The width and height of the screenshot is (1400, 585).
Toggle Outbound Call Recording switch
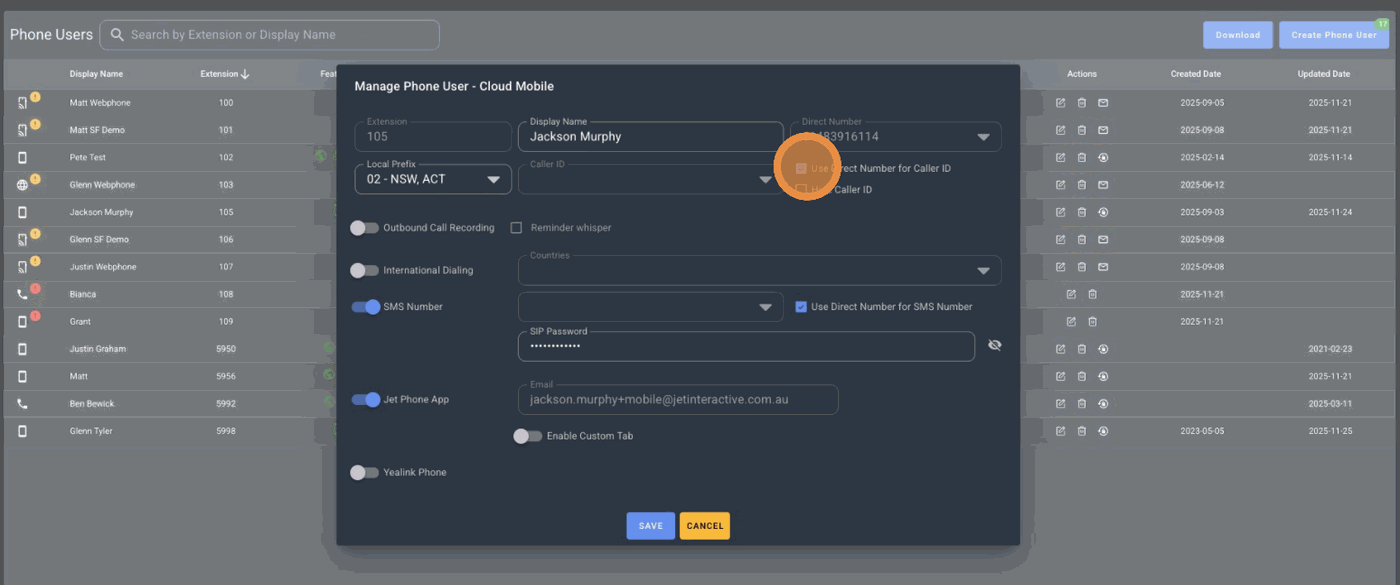pyautogui.click(x=365, y=228)
